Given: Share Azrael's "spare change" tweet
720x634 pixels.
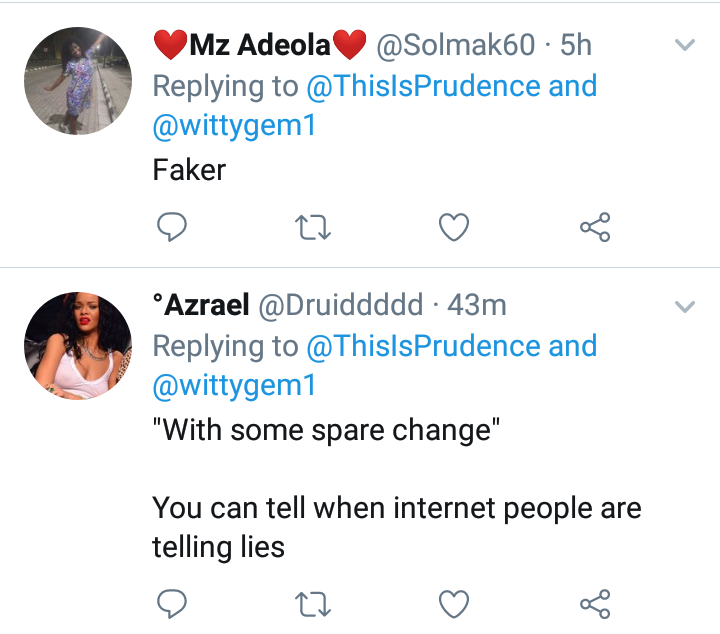Looking at the screenshot, I should [595, 603].
